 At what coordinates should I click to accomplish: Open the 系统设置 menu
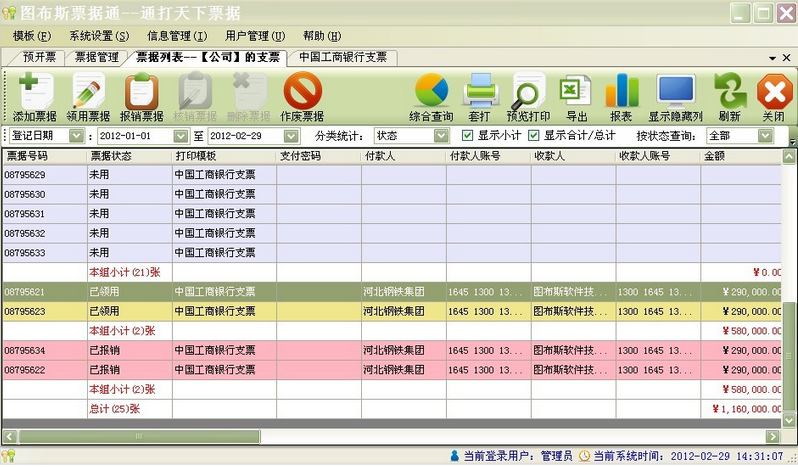99,35
